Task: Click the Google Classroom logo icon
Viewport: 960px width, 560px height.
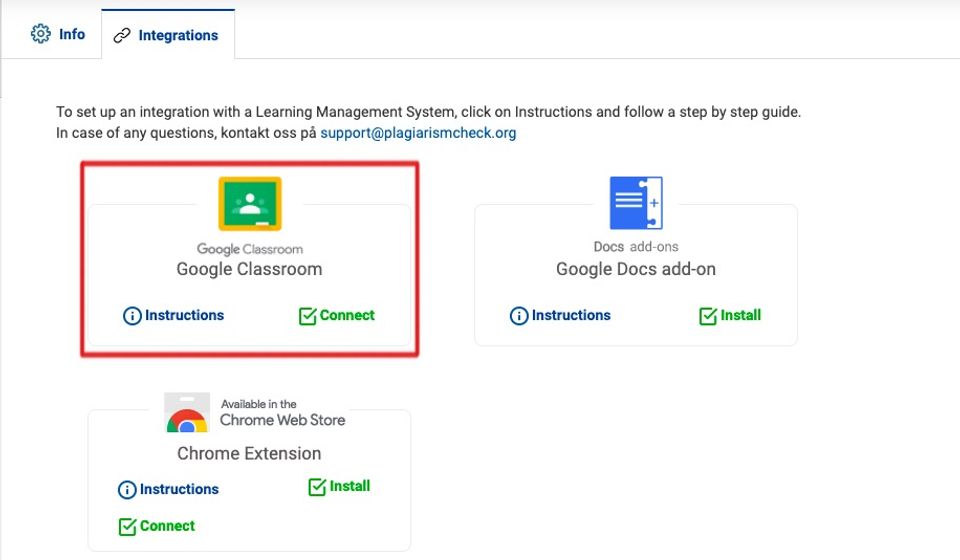Action: [x=250, y=204]
